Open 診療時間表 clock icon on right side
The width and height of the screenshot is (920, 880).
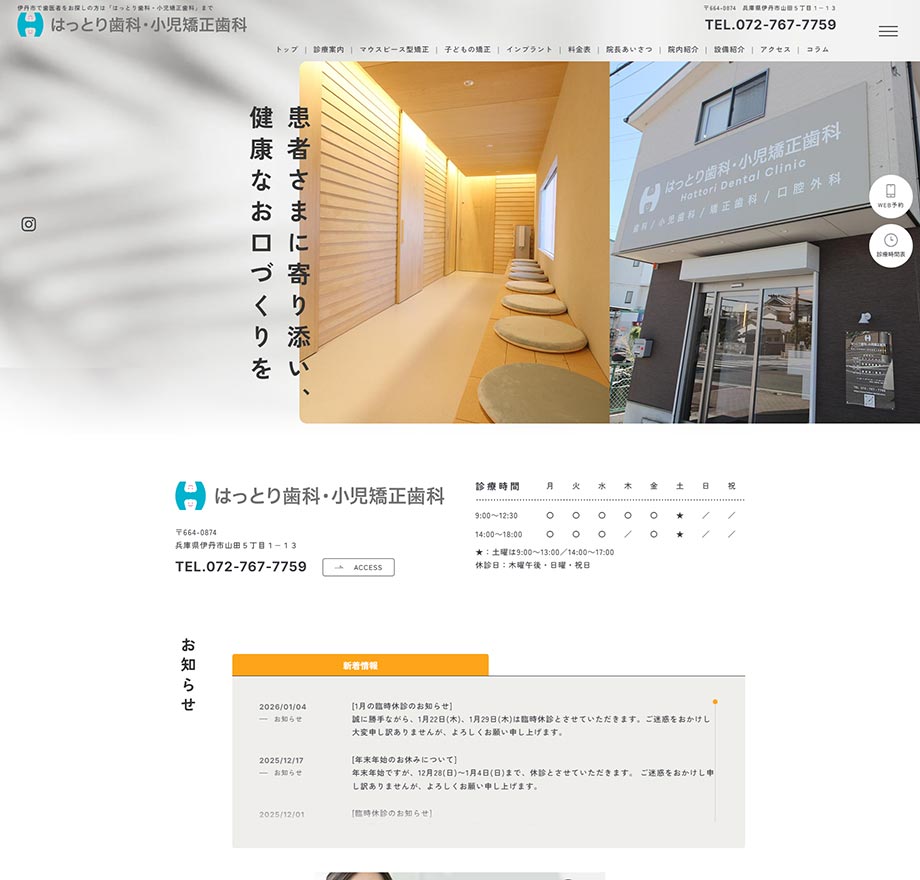pos(889,243)
